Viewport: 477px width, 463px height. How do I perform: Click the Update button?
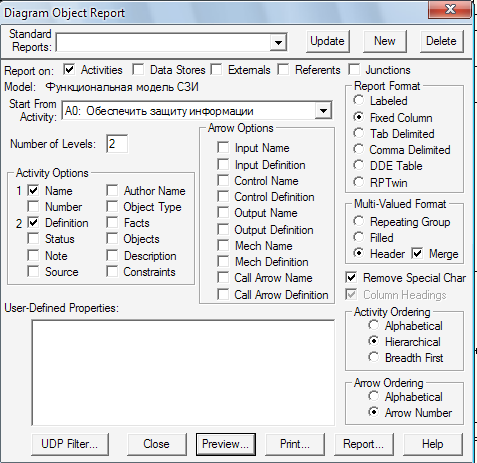327,41
